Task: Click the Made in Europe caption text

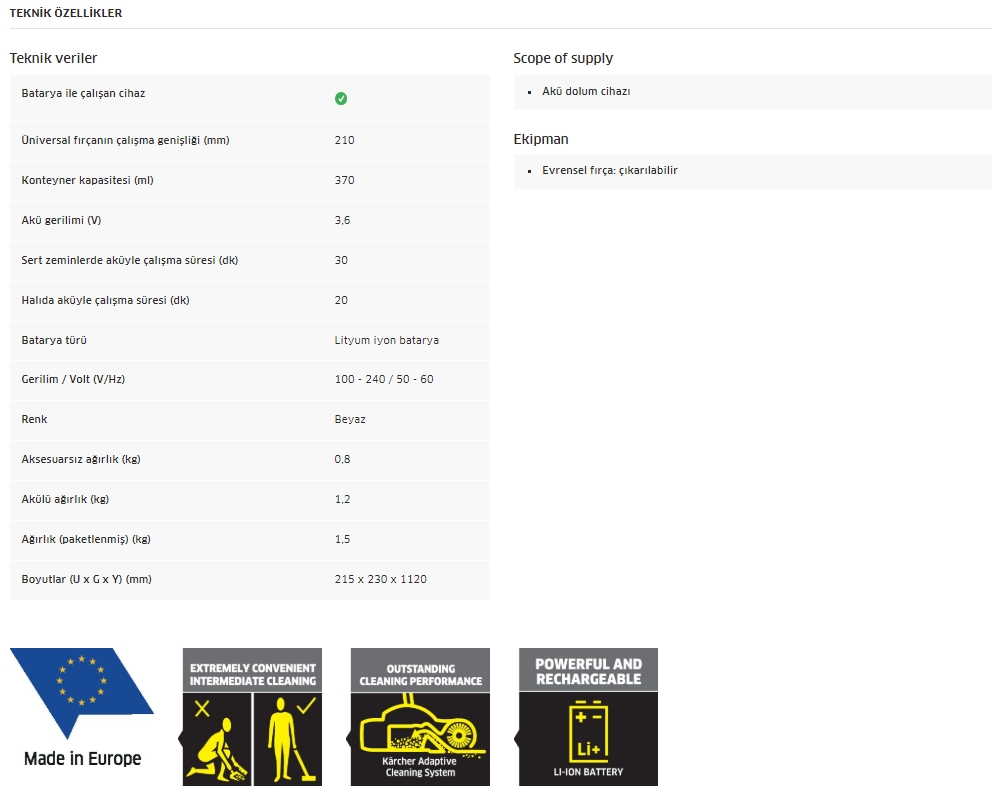Action: point(82,758)
